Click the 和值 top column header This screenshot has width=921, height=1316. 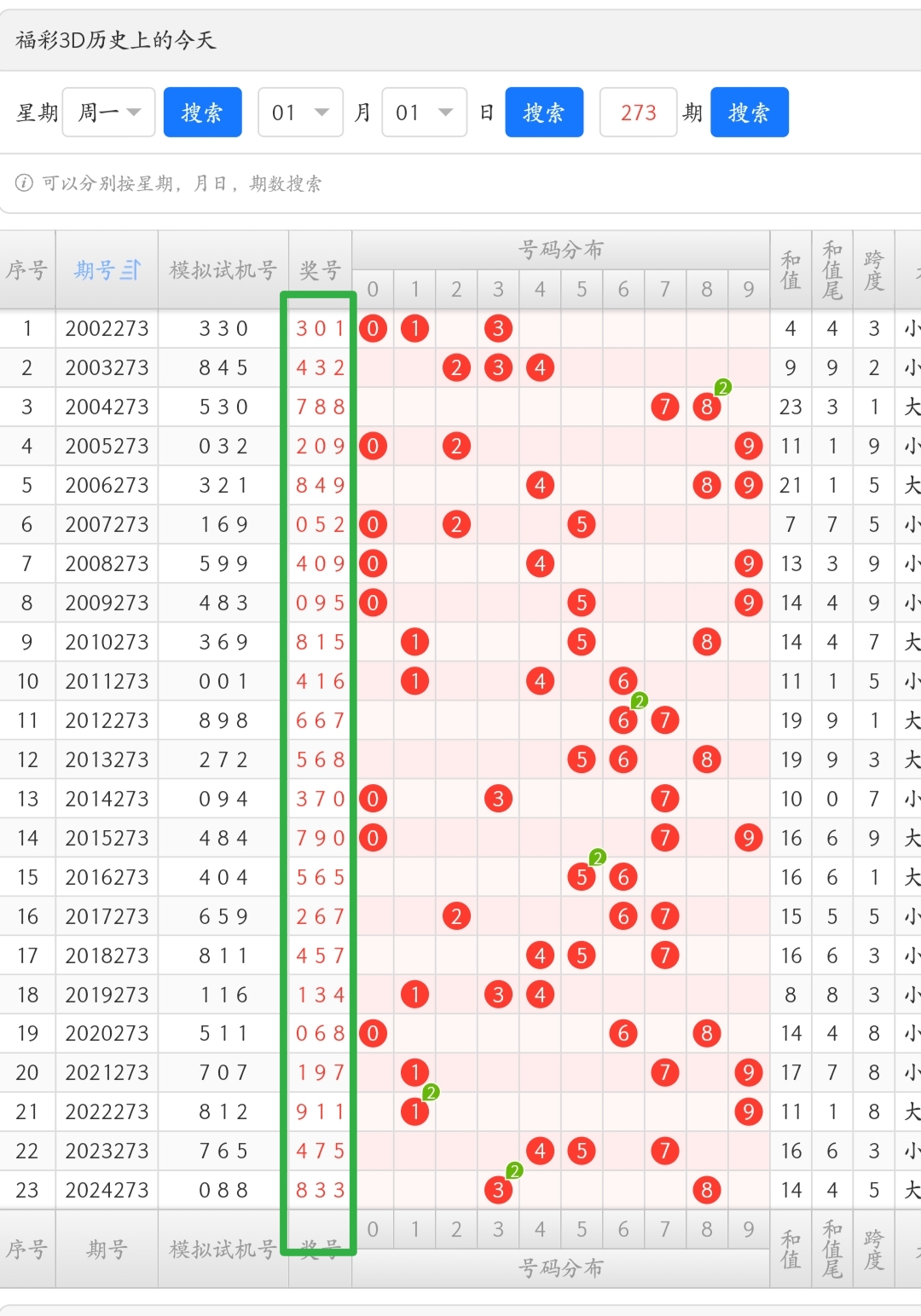point(791,270)
